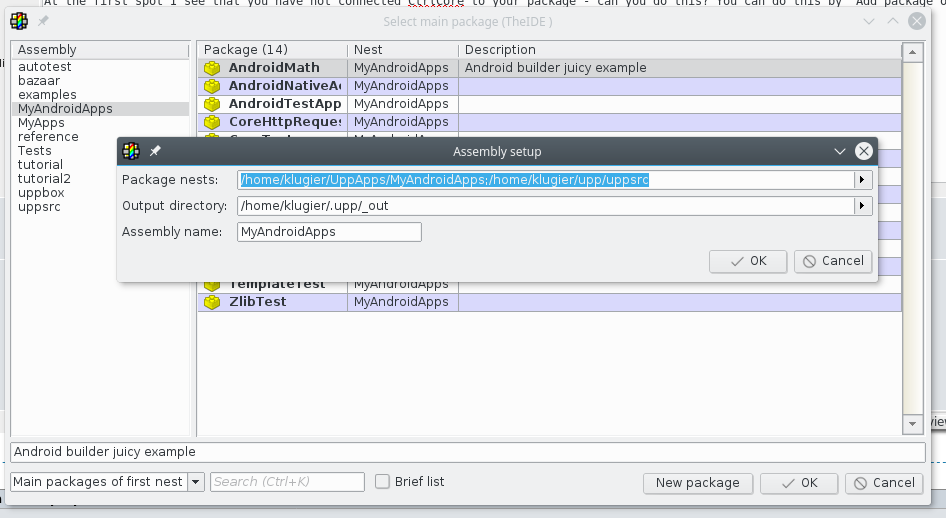Open the Output directory browse arrow
This screenshot has width=946, height=518.
(x=861, y=206)
